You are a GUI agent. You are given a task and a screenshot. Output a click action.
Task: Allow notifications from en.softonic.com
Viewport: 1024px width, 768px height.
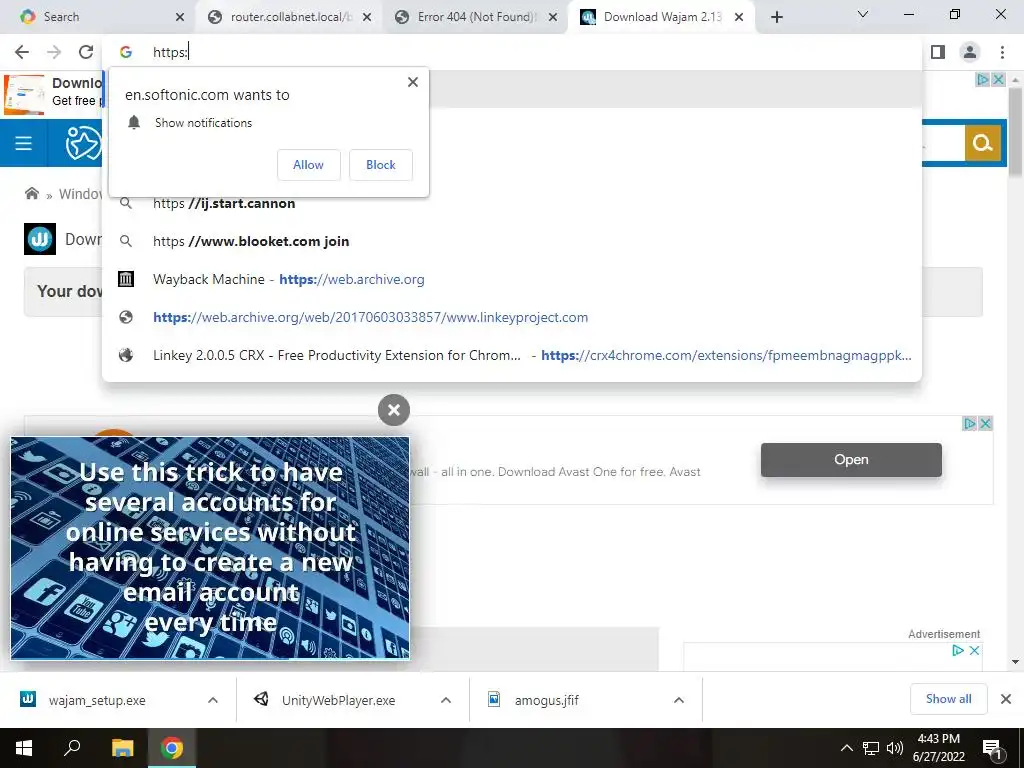tap(308, 165)
